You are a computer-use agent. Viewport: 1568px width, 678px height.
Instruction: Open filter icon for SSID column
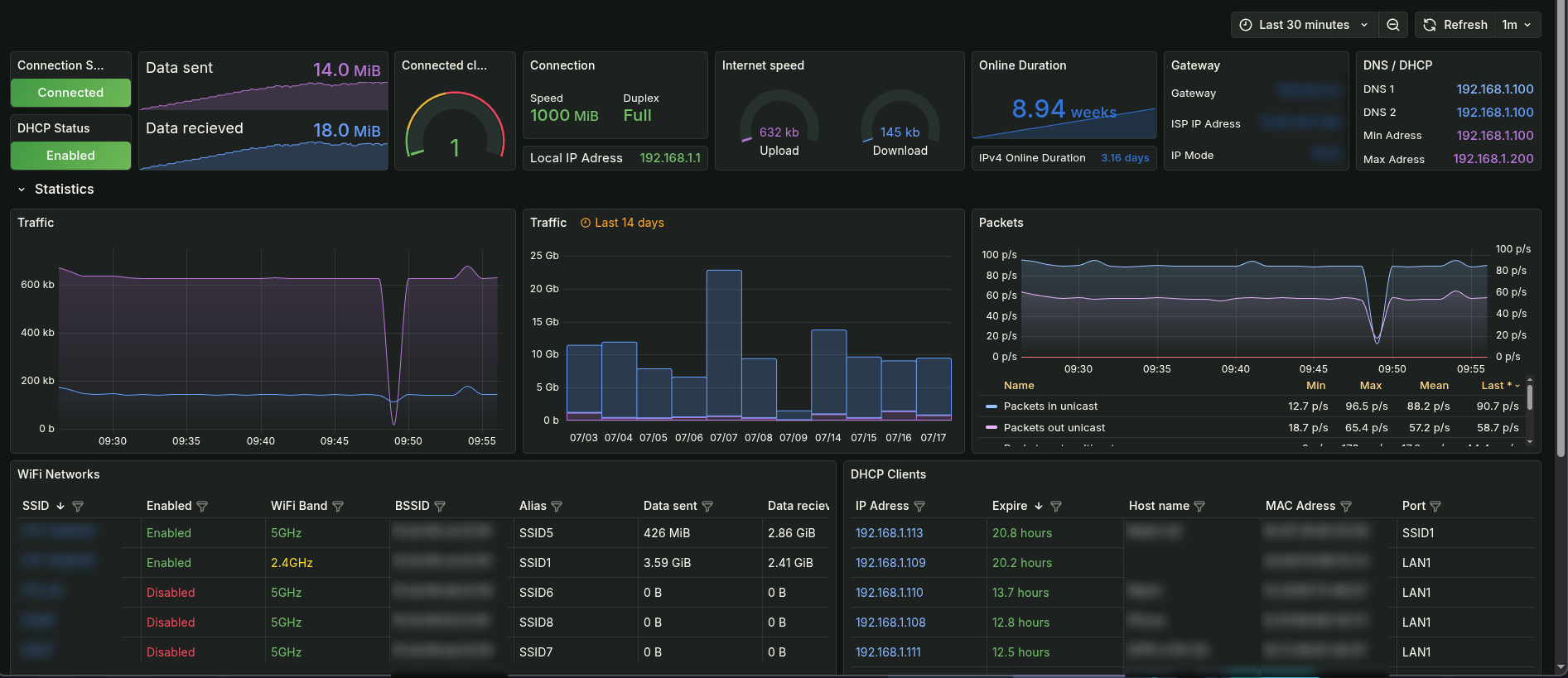pyautogui.click(x=78, y=506)
